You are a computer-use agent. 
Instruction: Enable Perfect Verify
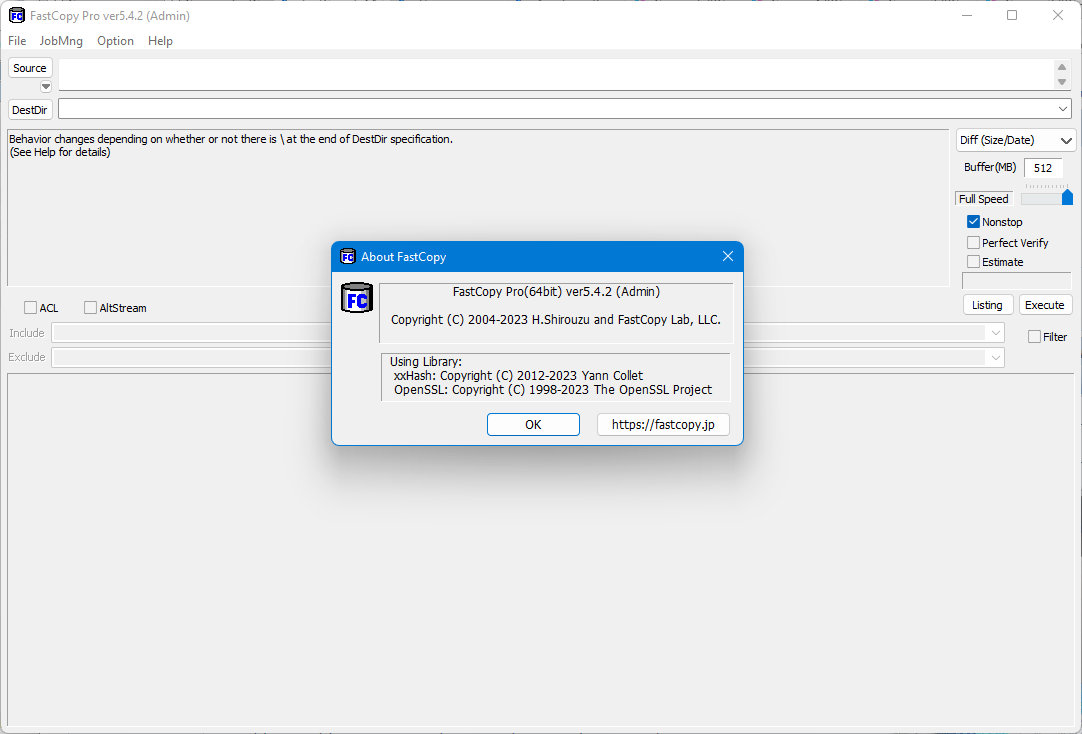pyautogui.click(x=973, y=242)
